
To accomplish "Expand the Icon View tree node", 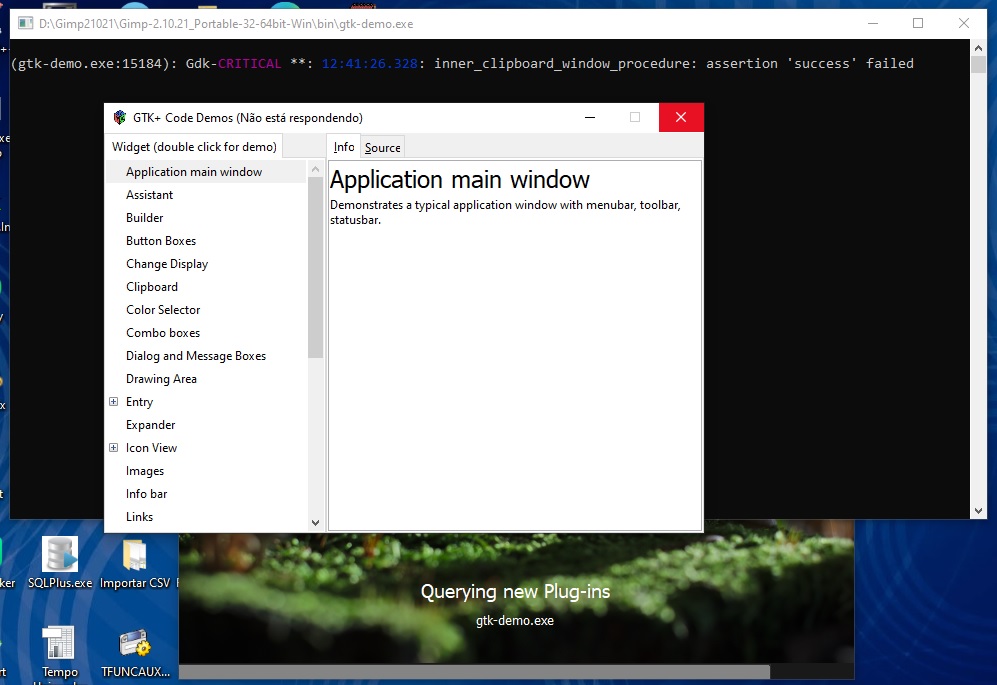I will click(x=113, y=448).
